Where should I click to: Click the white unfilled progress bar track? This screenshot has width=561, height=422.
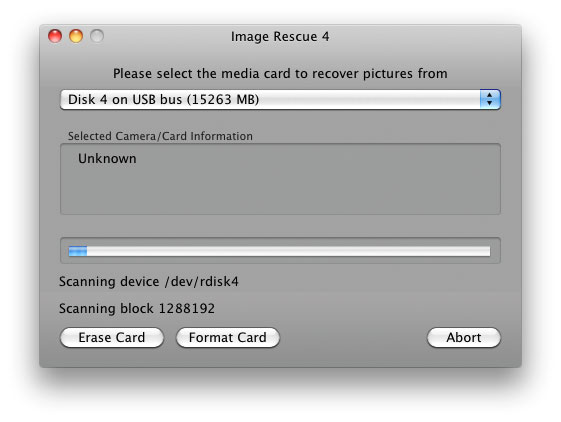288,251
